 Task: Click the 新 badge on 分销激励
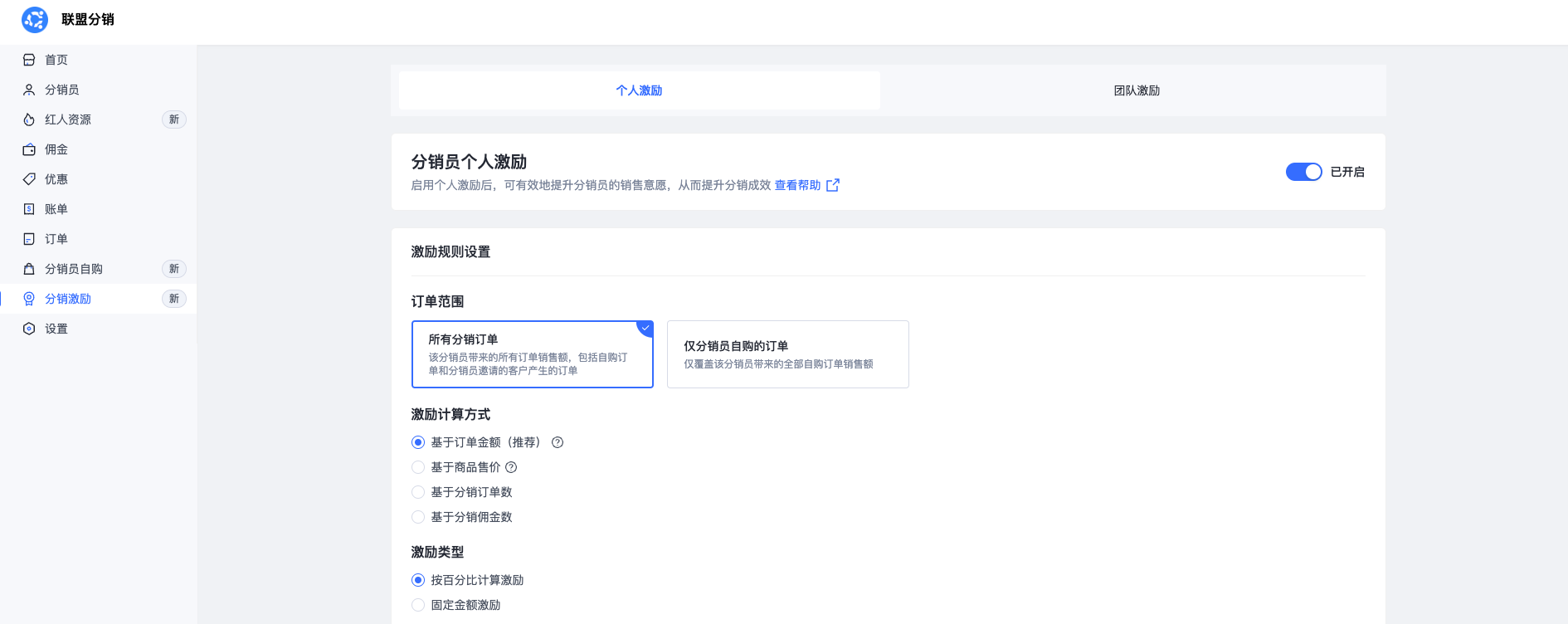174,299
